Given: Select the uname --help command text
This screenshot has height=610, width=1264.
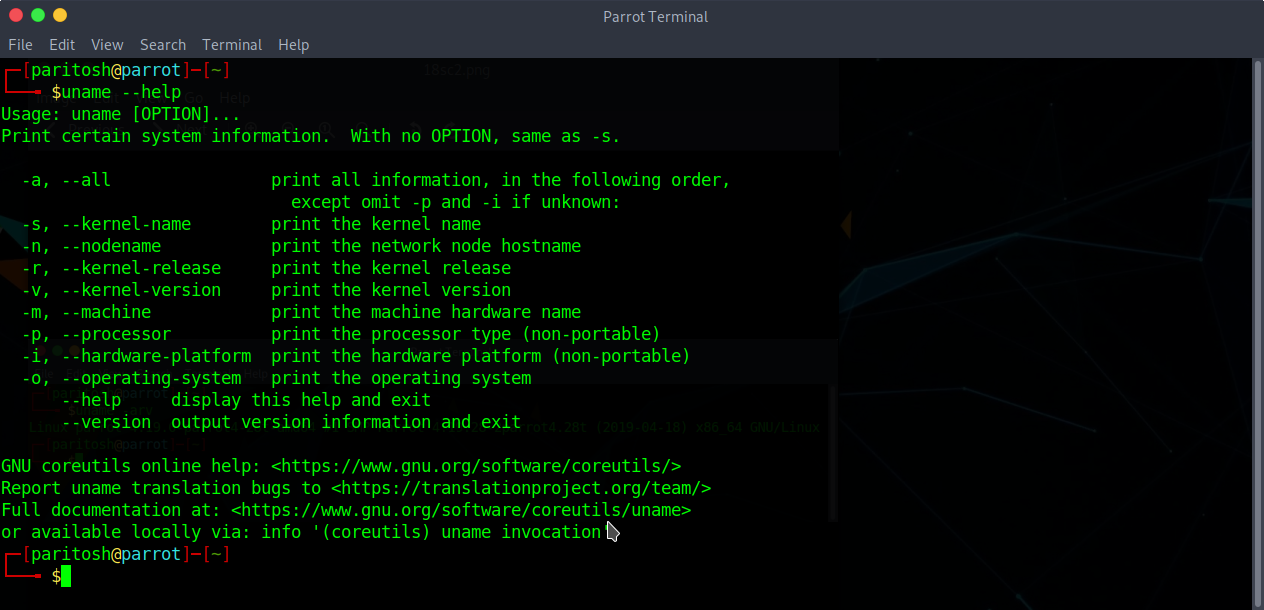Looking at the screenshot, I should [x=120, y=91].
